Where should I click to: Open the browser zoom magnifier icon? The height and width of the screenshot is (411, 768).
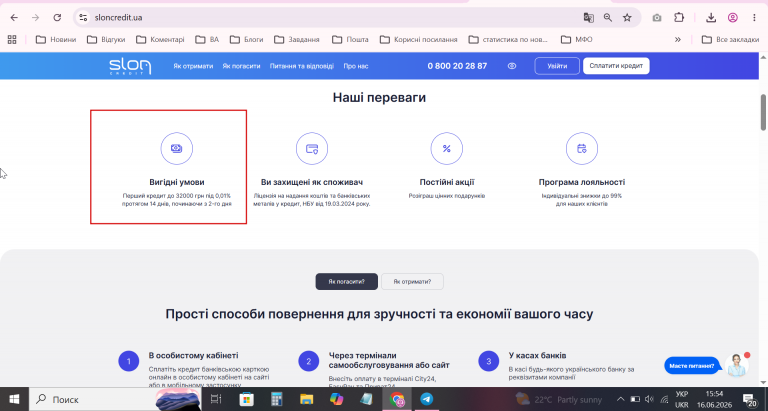pyautogui.click(x=608, y=18)
